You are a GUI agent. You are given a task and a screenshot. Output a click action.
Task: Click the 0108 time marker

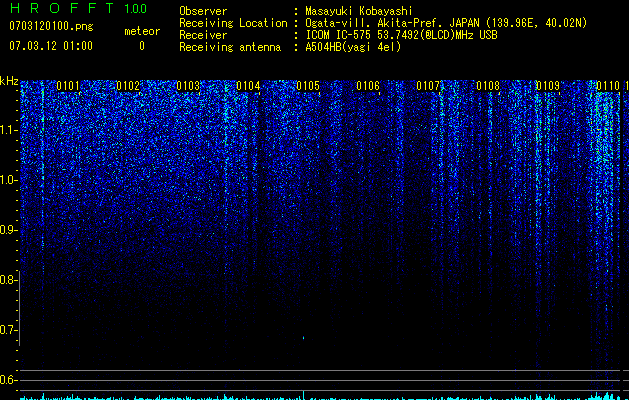tap(488, 86)
